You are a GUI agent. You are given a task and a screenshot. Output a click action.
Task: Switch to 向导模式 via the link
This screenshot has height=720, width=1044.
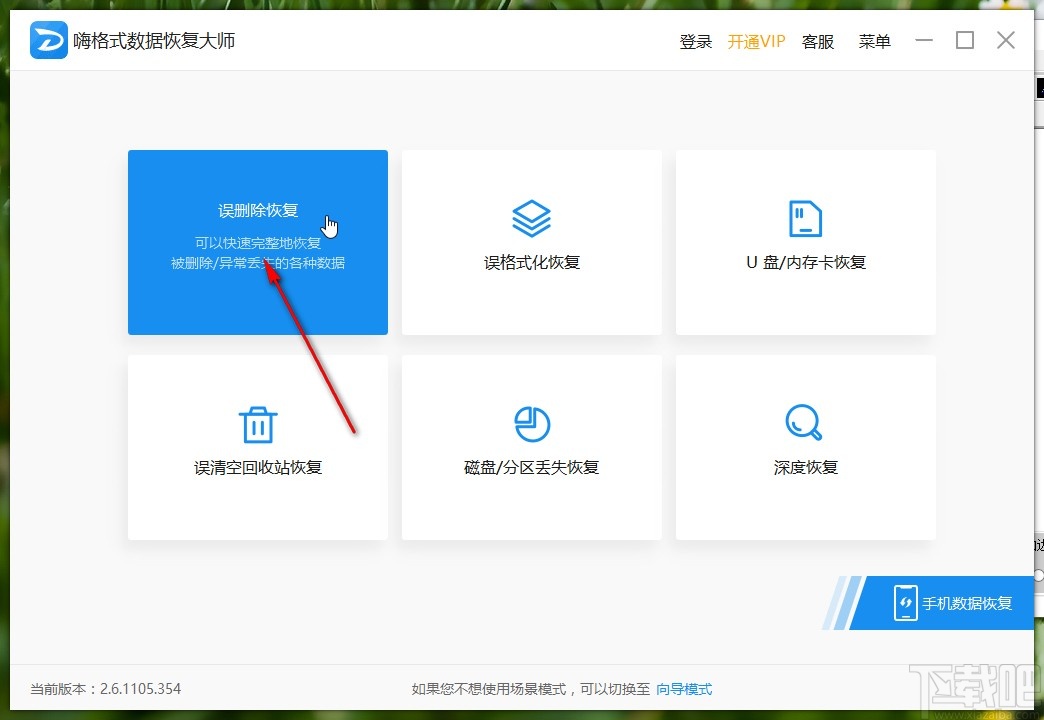click(684, 689)
